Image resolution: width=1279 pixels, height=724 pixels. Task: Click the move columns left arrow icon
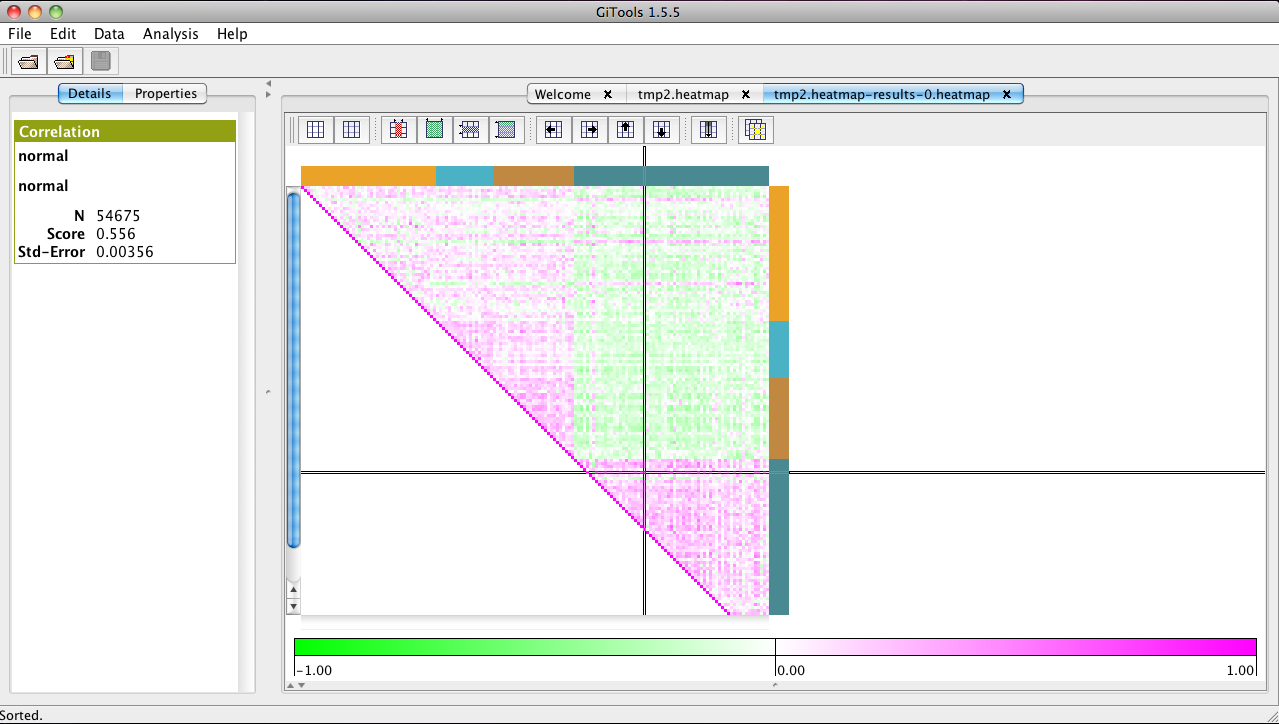[x=553, y=129]
